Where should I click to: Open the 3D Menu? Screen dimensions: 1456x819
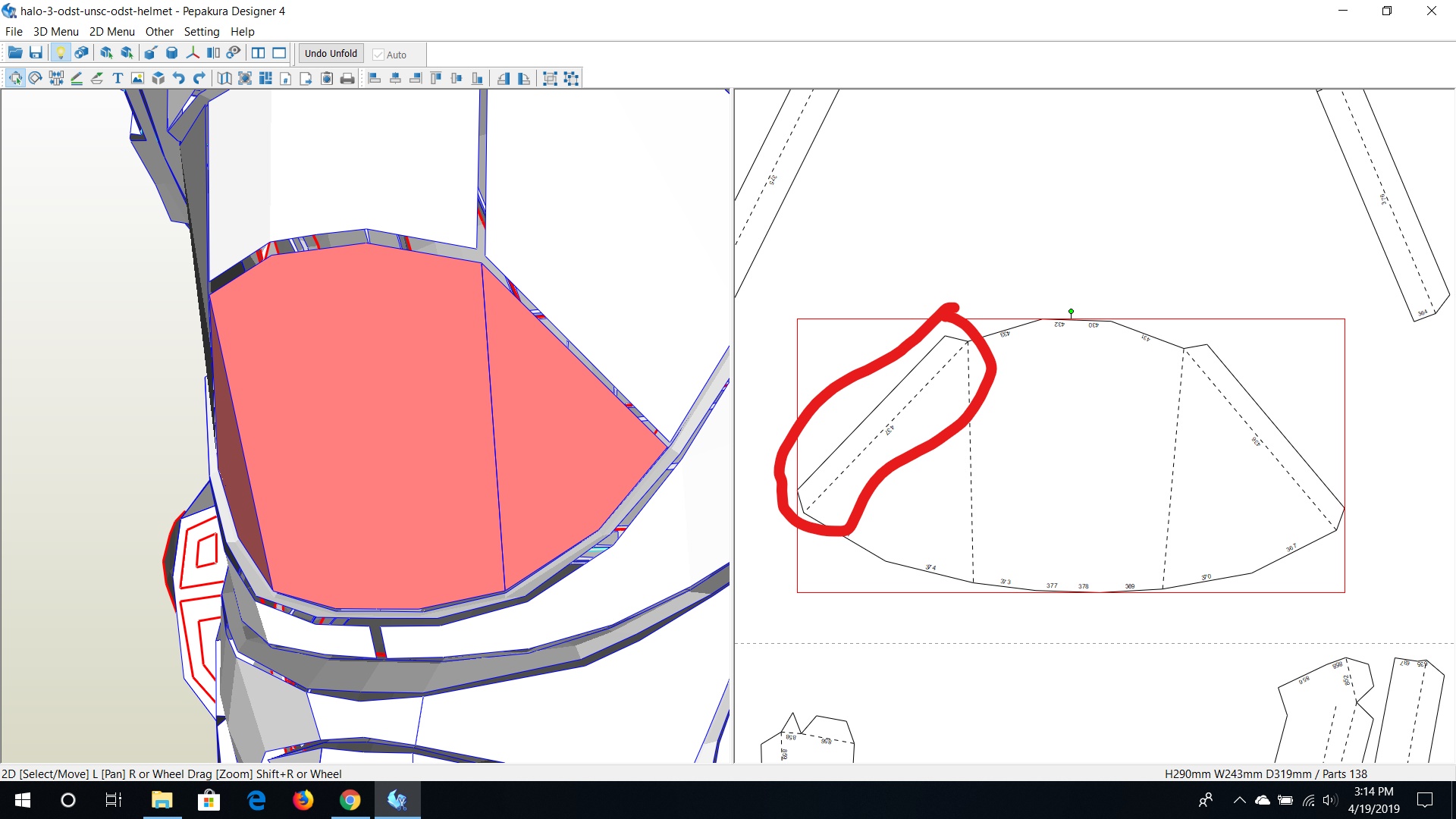tap(56, 32)
